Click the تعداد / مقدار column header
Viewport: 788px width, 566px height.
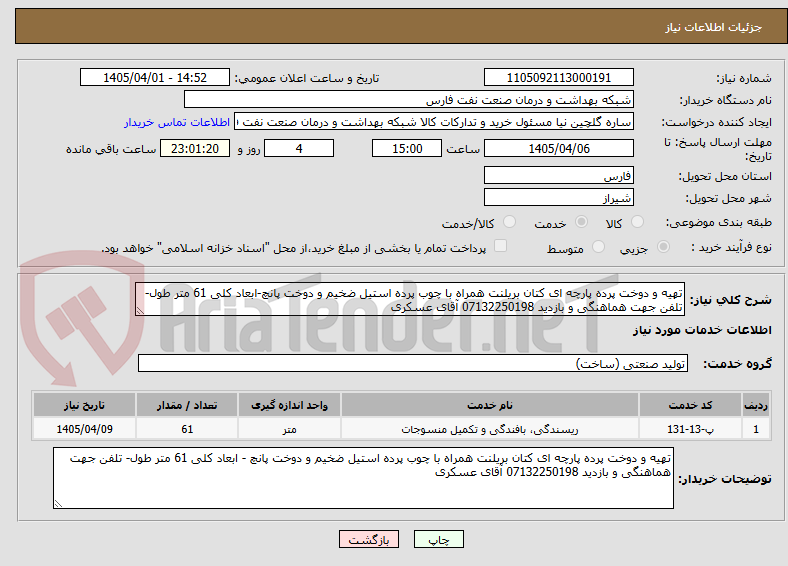[187, 405]
